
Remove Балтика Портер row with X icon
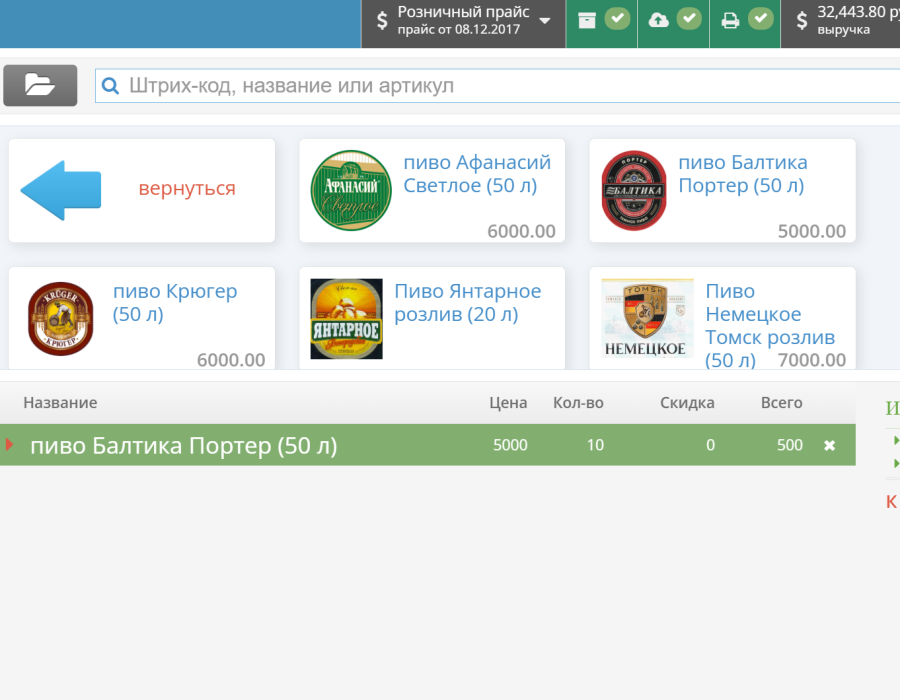[x=829, y=445]
